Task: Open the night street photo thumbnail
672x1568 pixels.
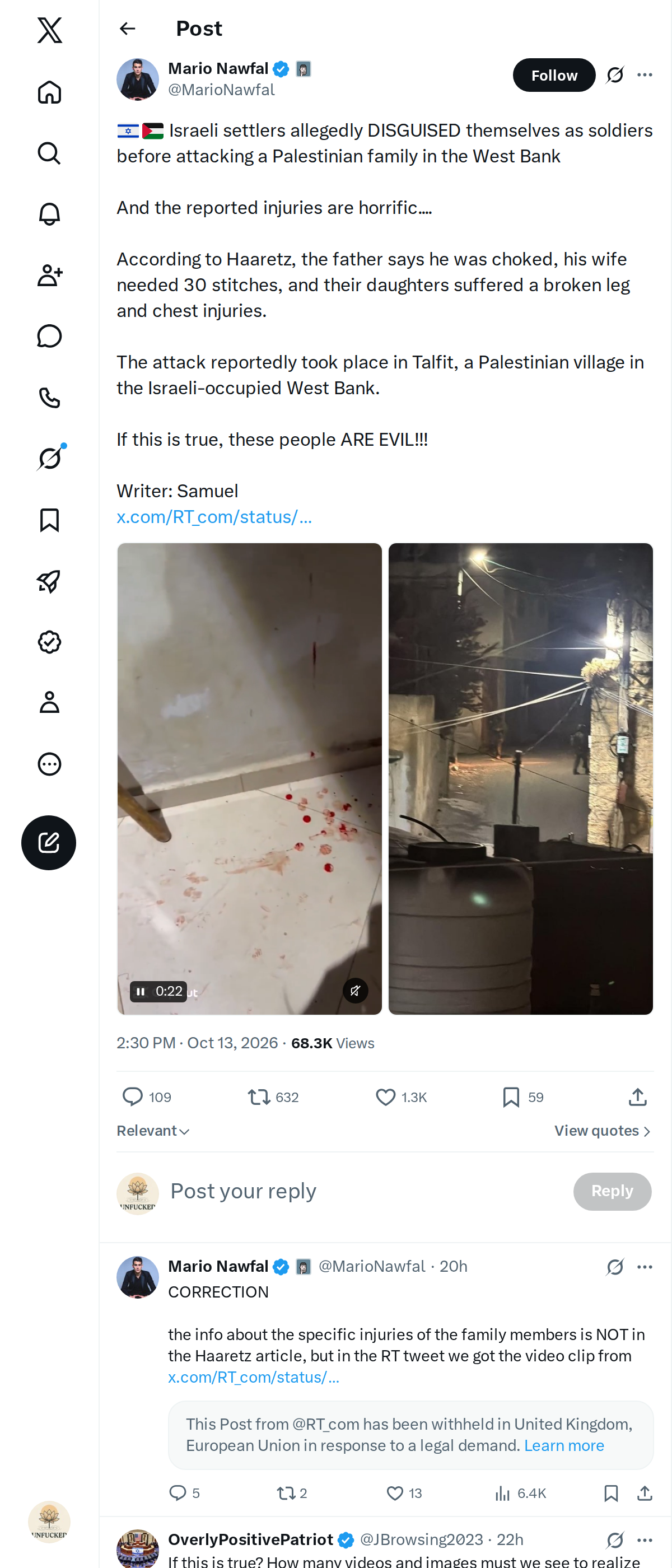Action: tap(520, 778)
